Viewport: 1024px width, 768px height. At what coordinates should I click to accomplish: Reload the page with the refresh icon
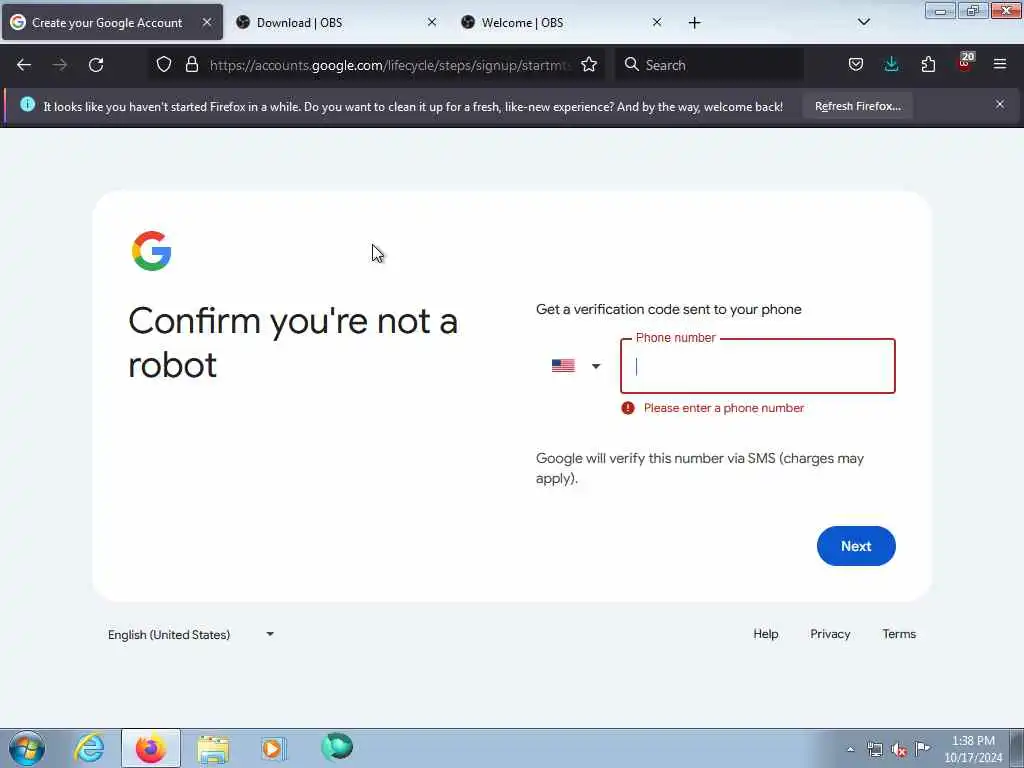(x=96, y=65)
